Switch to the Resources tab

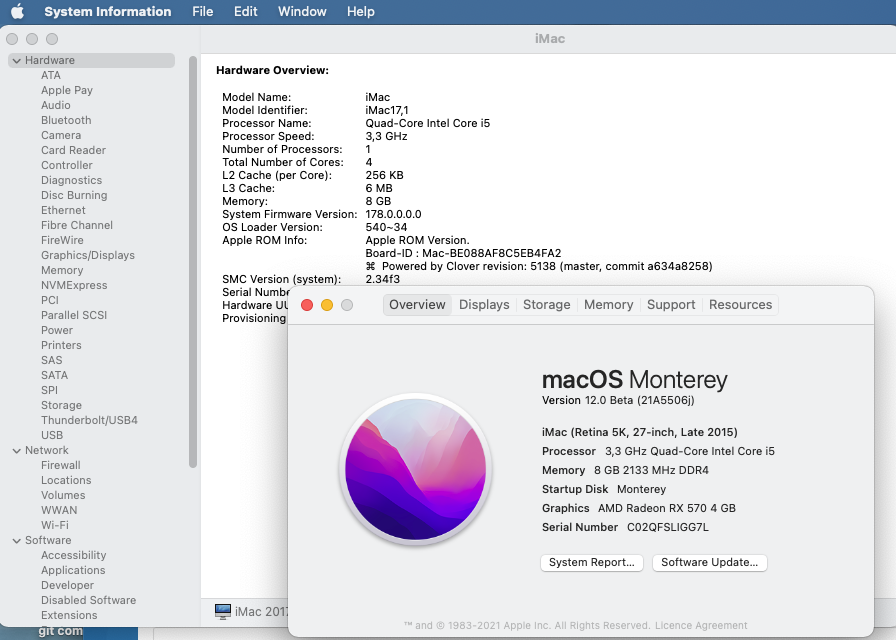tap(740, 305)
